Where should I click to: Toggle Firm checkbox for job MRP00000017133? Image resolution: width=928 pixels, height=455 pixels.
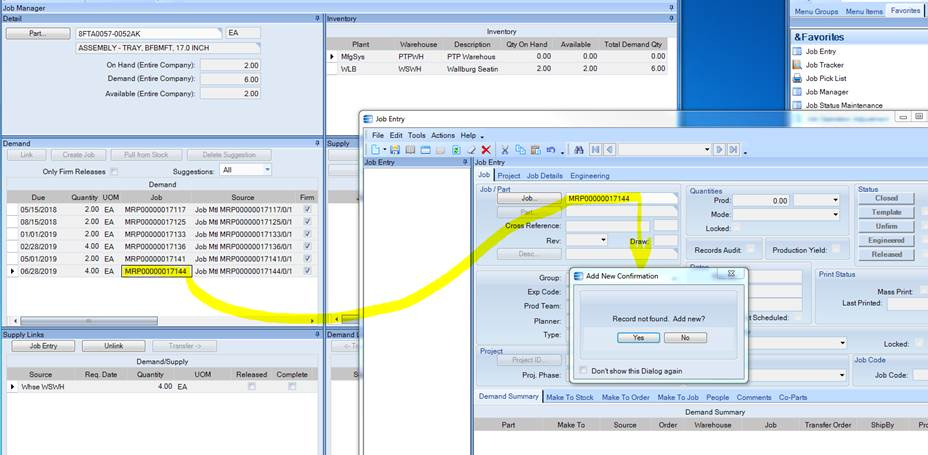(307, 234)
